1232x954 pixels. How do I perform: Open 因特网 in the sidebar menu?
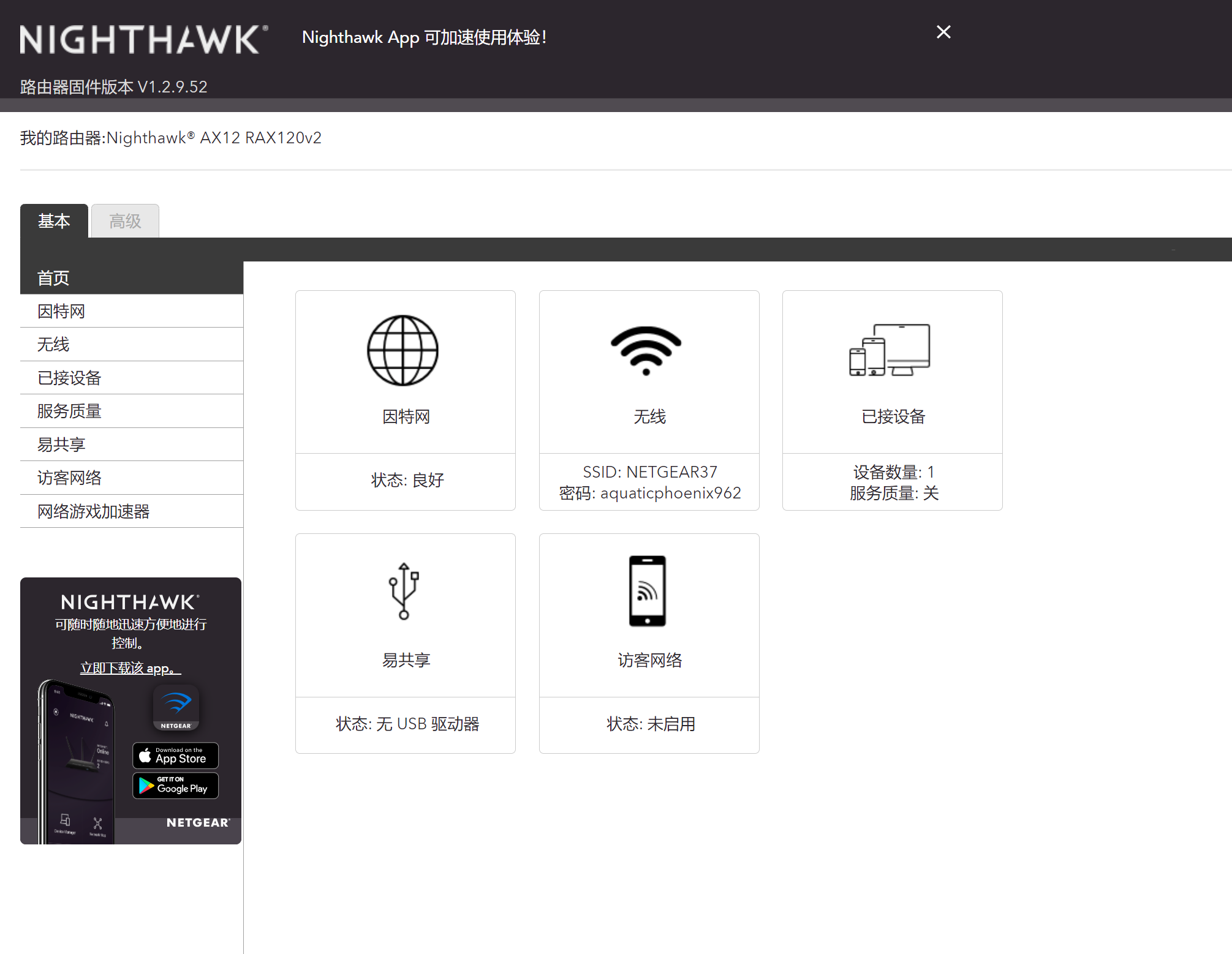pos(132,311)
